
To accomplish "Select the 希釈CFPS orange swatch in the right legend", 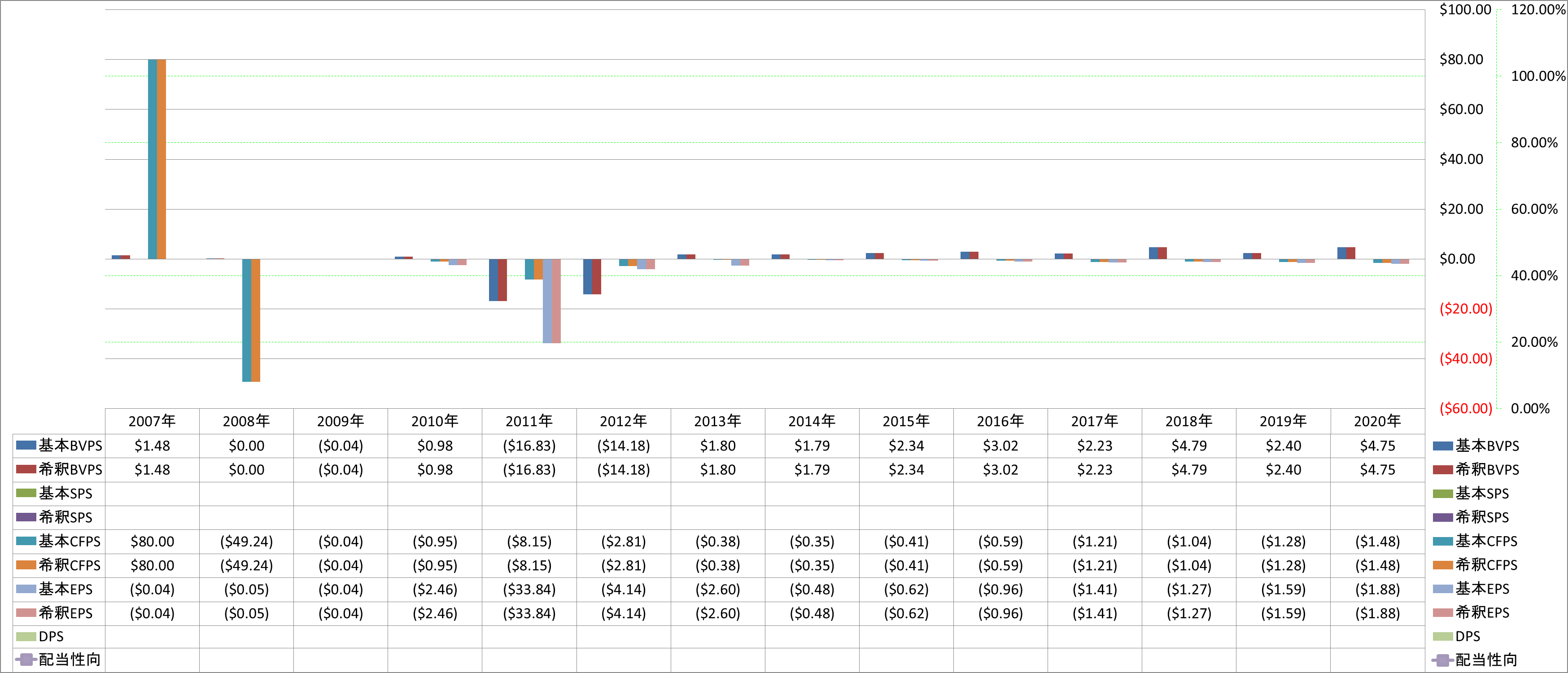I will (1443, 565).
